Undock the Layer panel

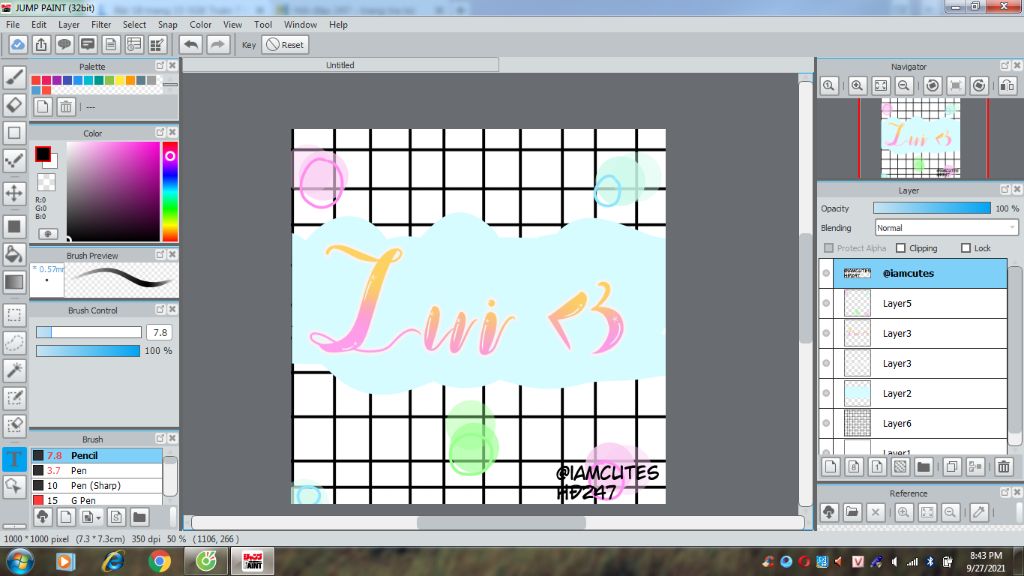tap(1005, 189)
